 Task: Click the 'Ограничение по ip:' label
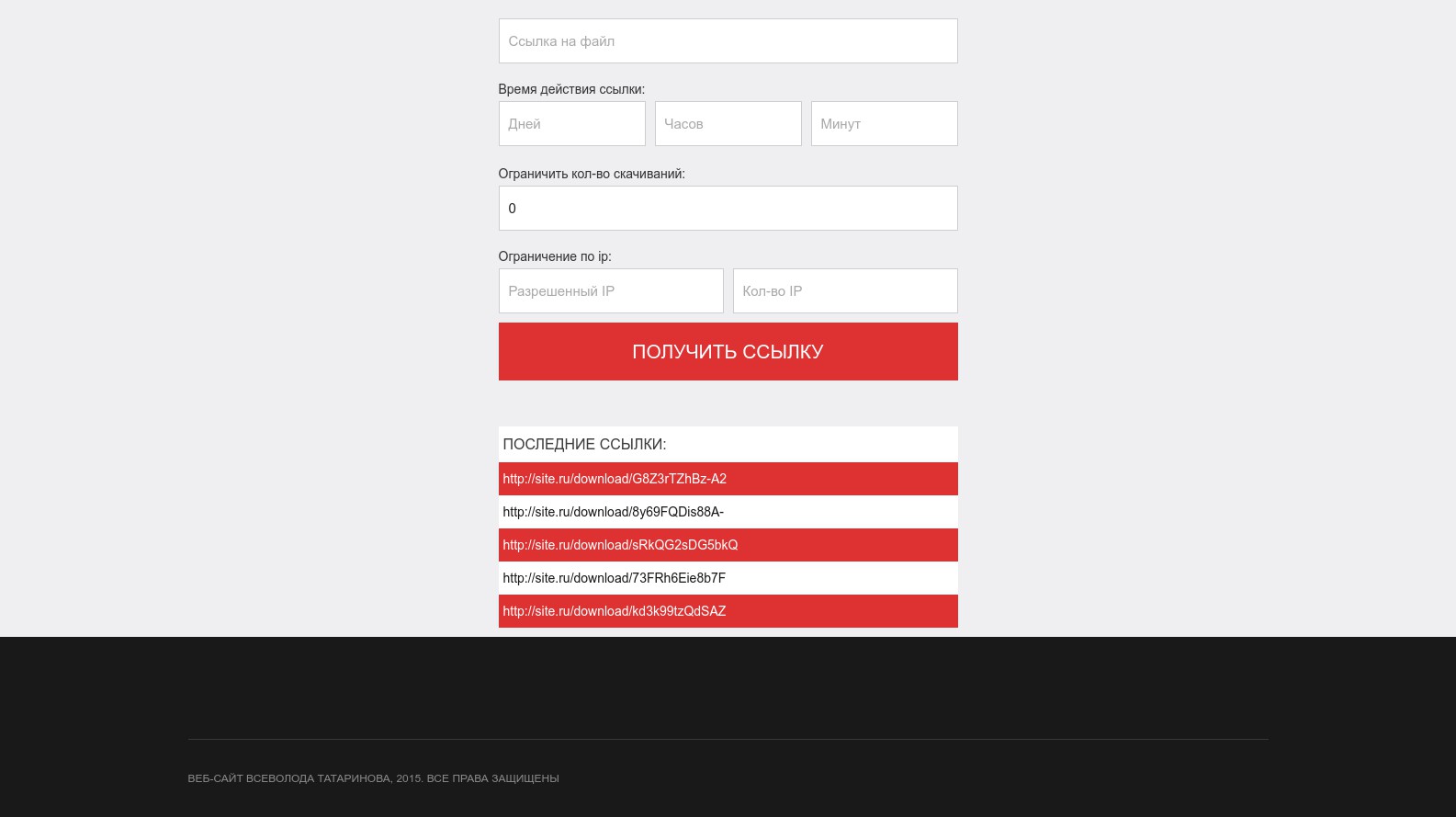[x=555, y=256]
